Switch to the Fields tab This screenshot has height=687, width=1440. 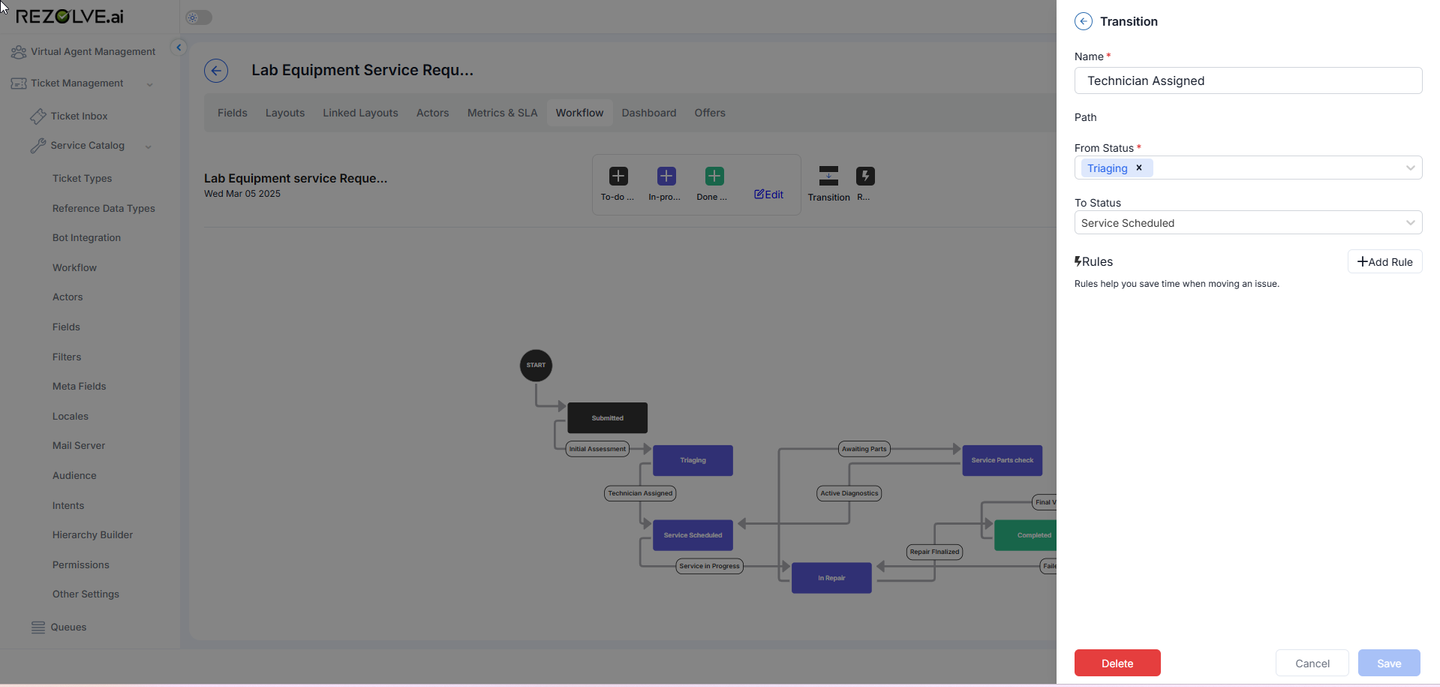point(232,113)
